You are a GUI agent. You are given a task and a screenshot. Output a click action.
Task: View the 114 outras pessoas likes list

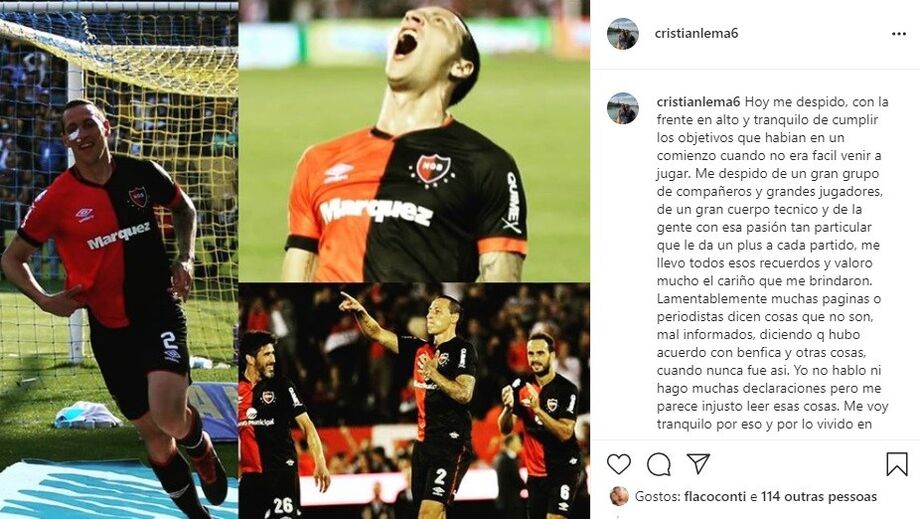(819, 497)
